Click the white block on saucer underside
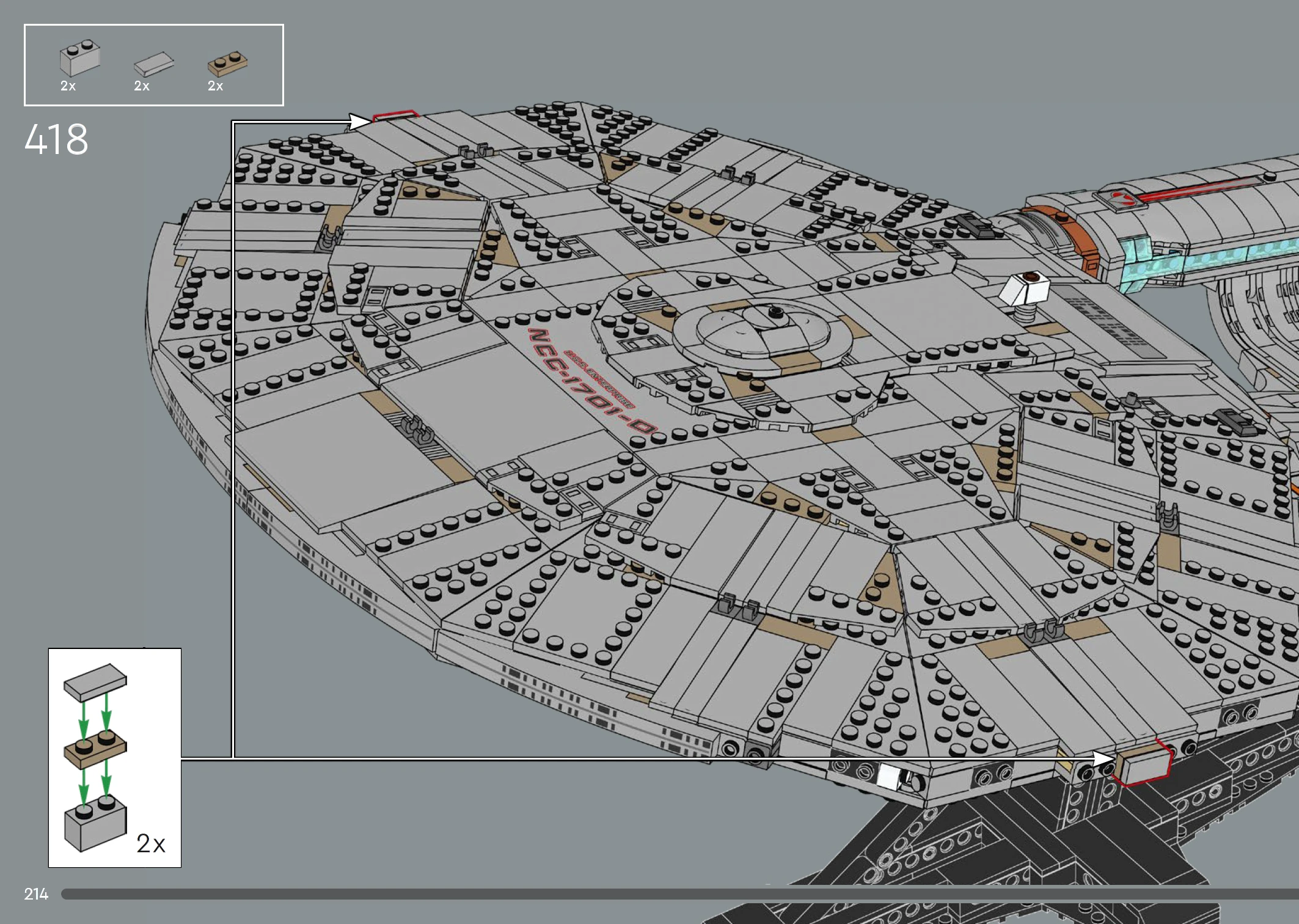1299x924 pixels. pyautogui.click(x=888, y=777)
